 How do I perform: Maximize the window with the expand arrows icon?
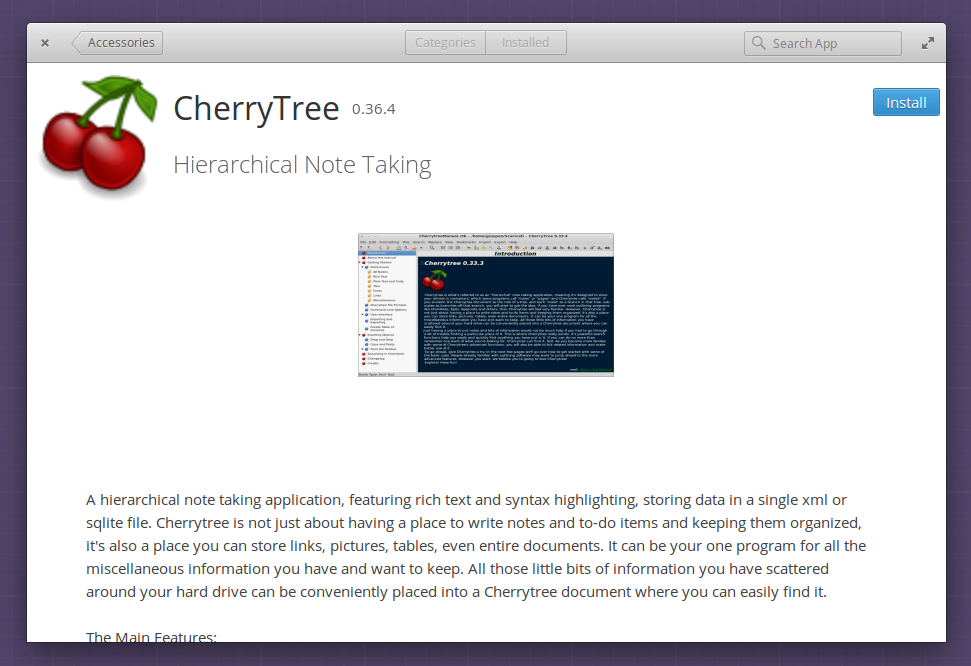click(928, 43)
